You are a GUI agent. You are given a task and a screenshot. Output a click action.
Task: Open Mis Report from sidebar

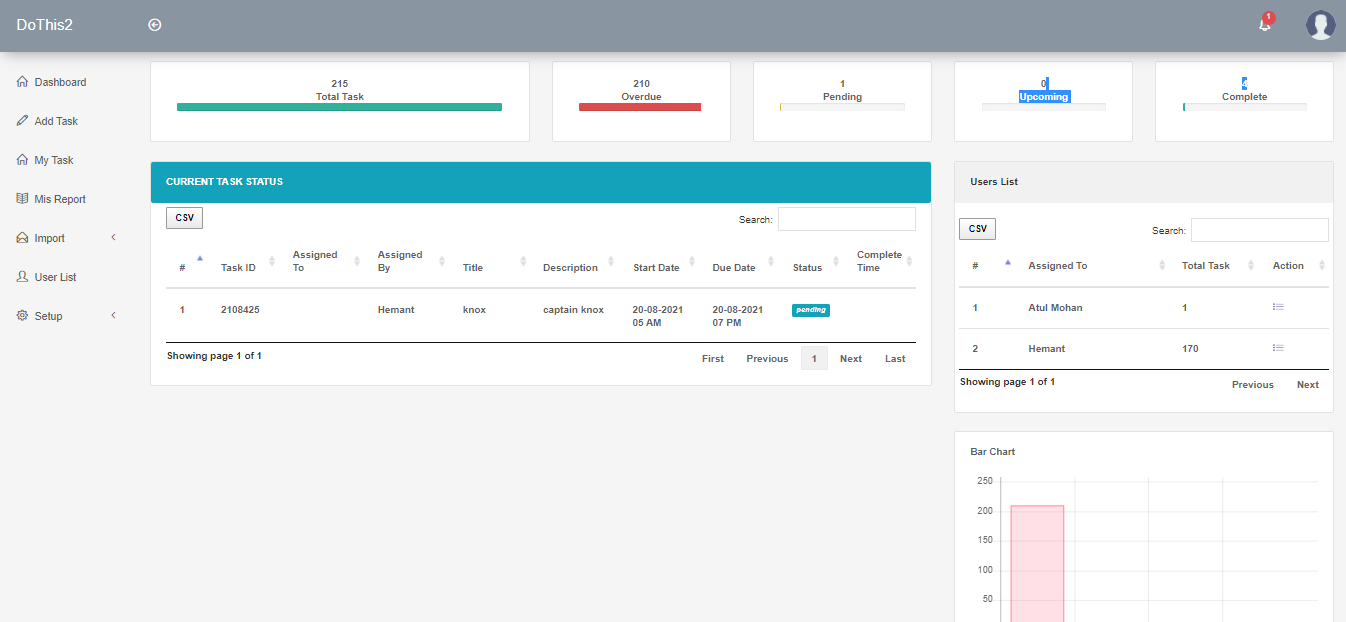click(x=60, y=199)
